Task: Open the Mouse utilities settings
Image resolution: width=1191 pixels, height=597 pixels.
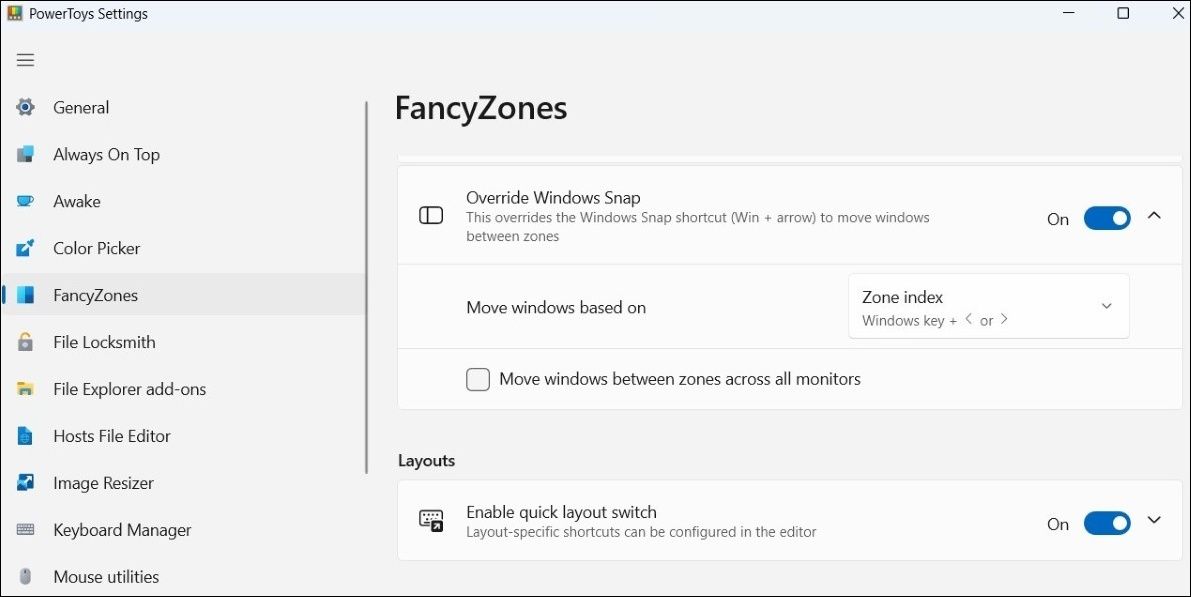Action: 106,576
